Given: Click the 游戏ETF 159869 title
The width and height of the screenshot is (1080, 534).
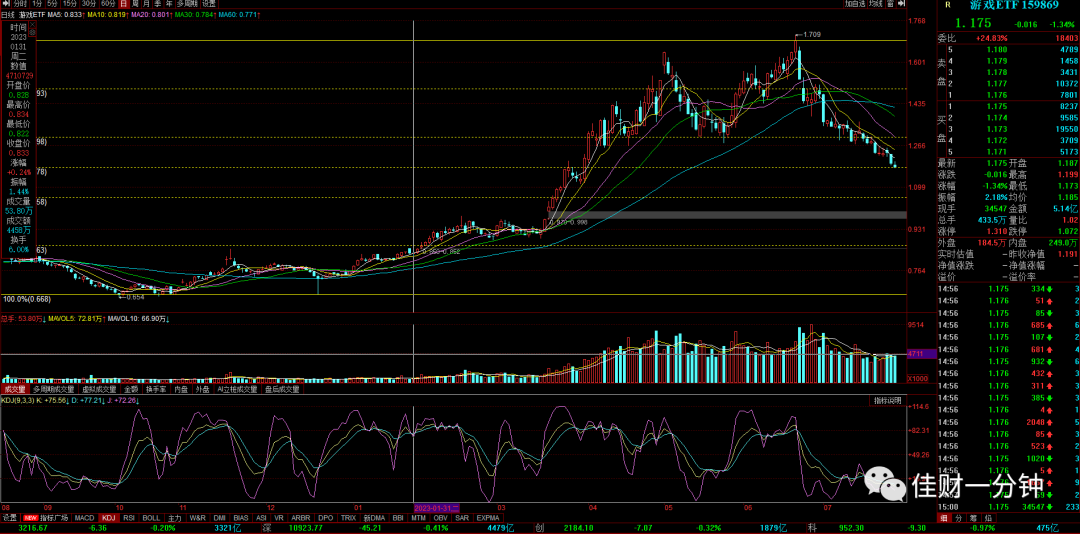Looking at the screenshot, I should click(x=1013, y=5).
